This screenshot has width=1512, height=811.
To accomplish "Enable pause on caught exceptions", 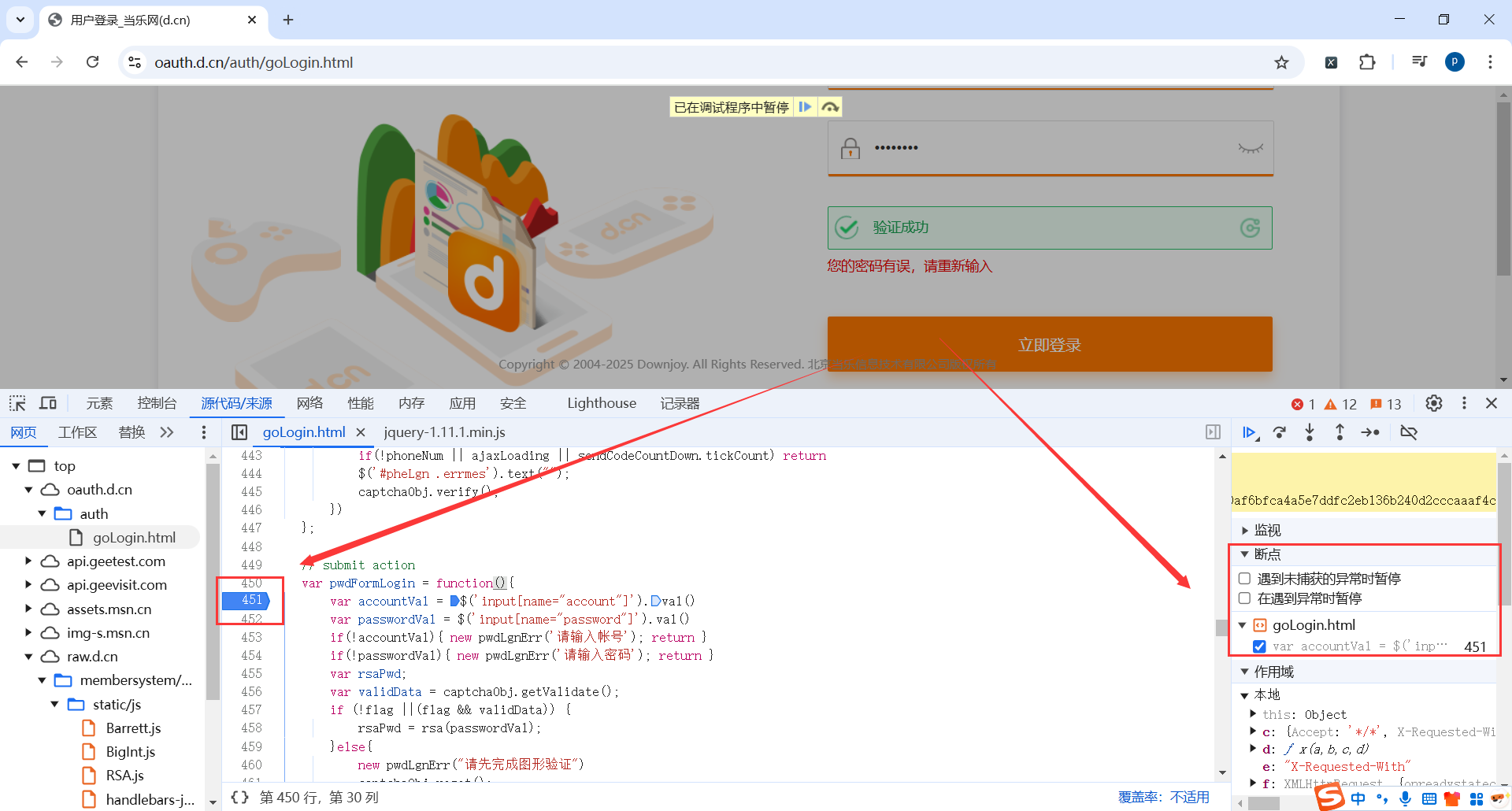I will pos(1244,598).
